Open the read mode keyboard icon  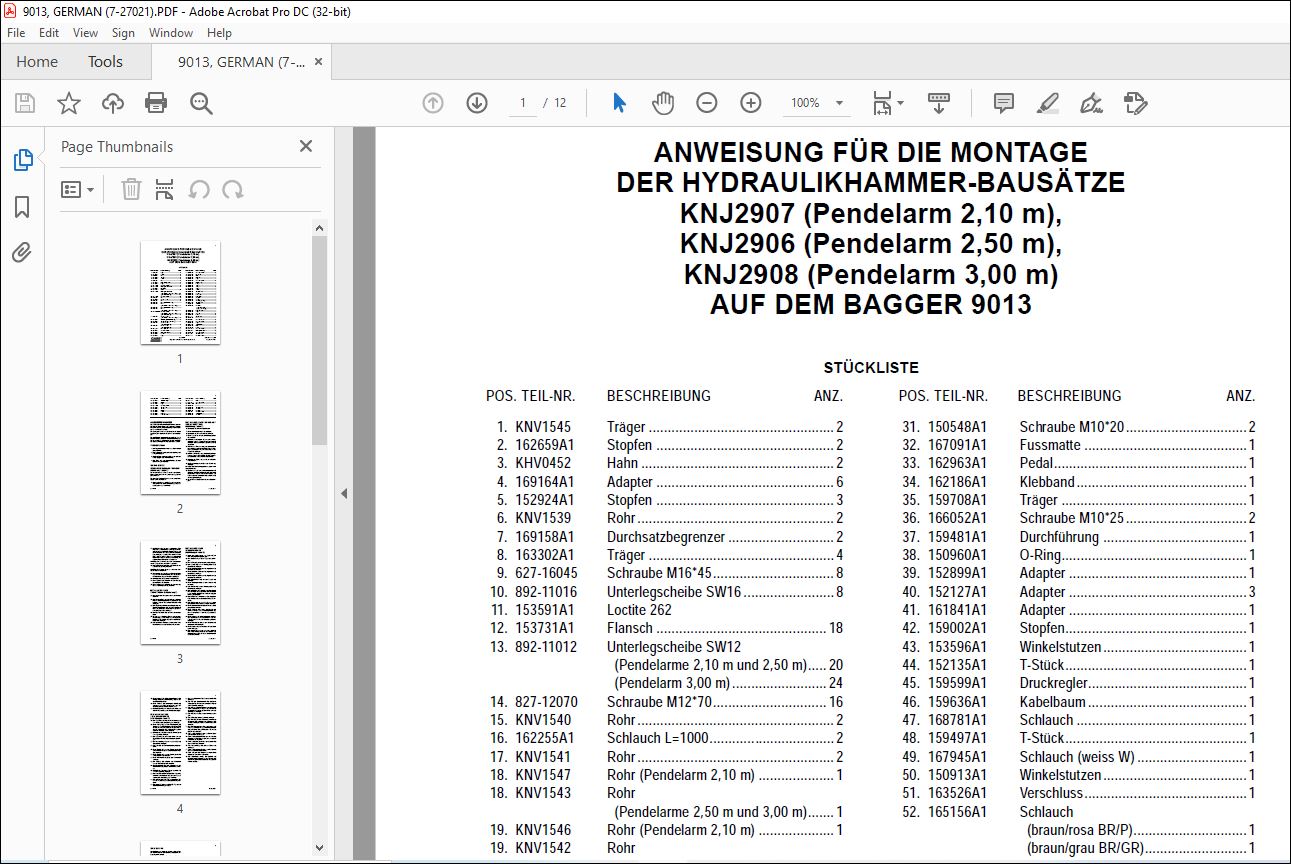click(939, 103)
